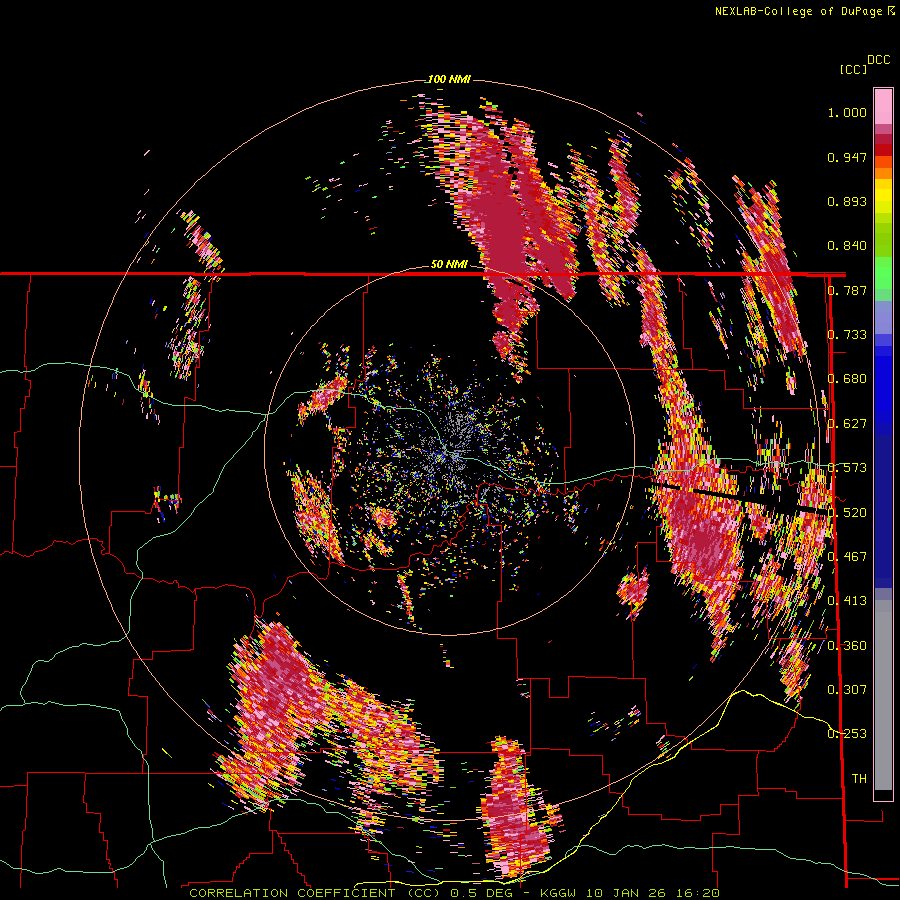Click the 1.000 legend value
The height and width of the screenshot is (900, 900).
847,112
